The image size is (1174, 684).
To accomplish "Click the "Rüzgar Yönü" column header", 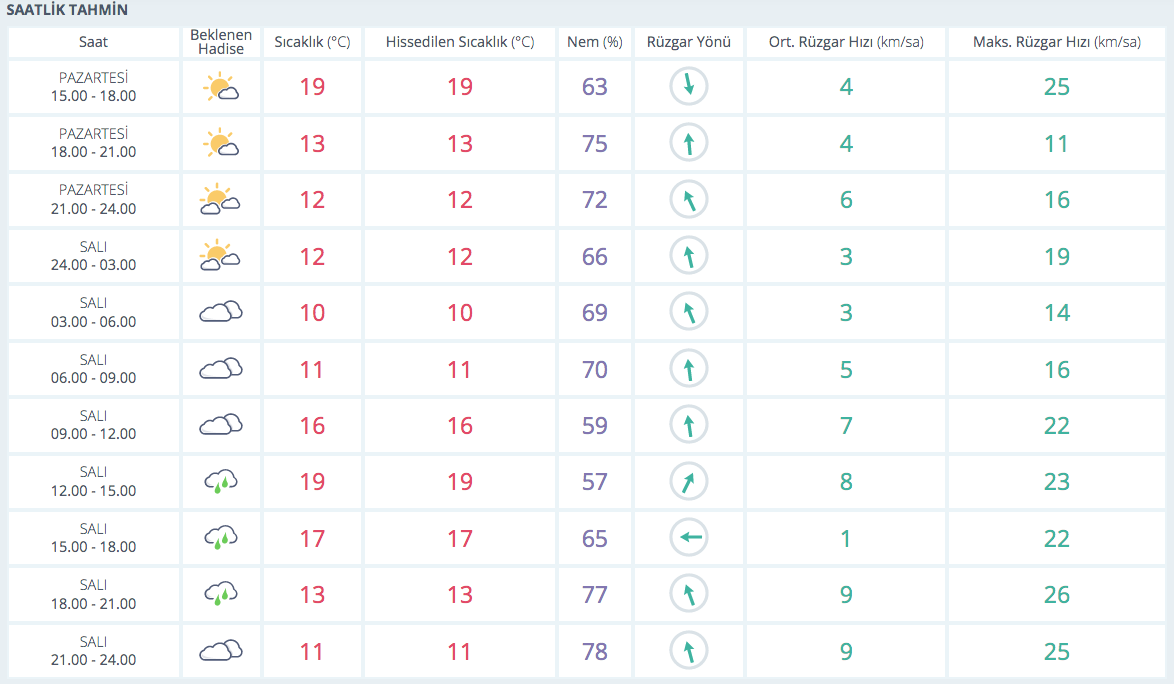I will (688, 42).
